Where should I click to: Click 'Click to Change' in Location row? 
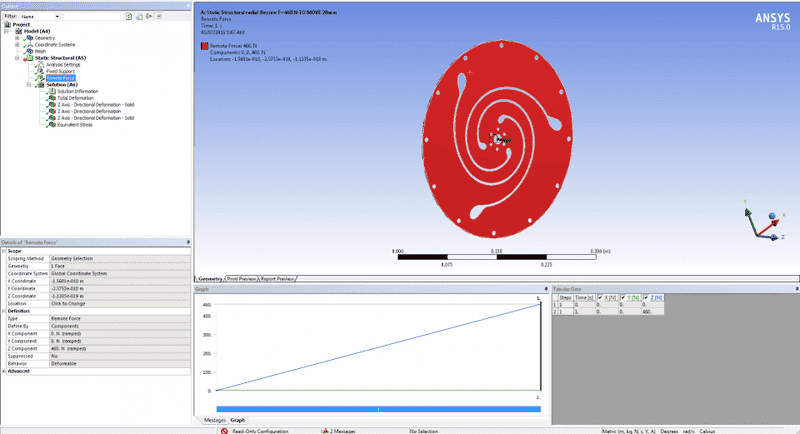pyautogui.click(x=120, y=303)
